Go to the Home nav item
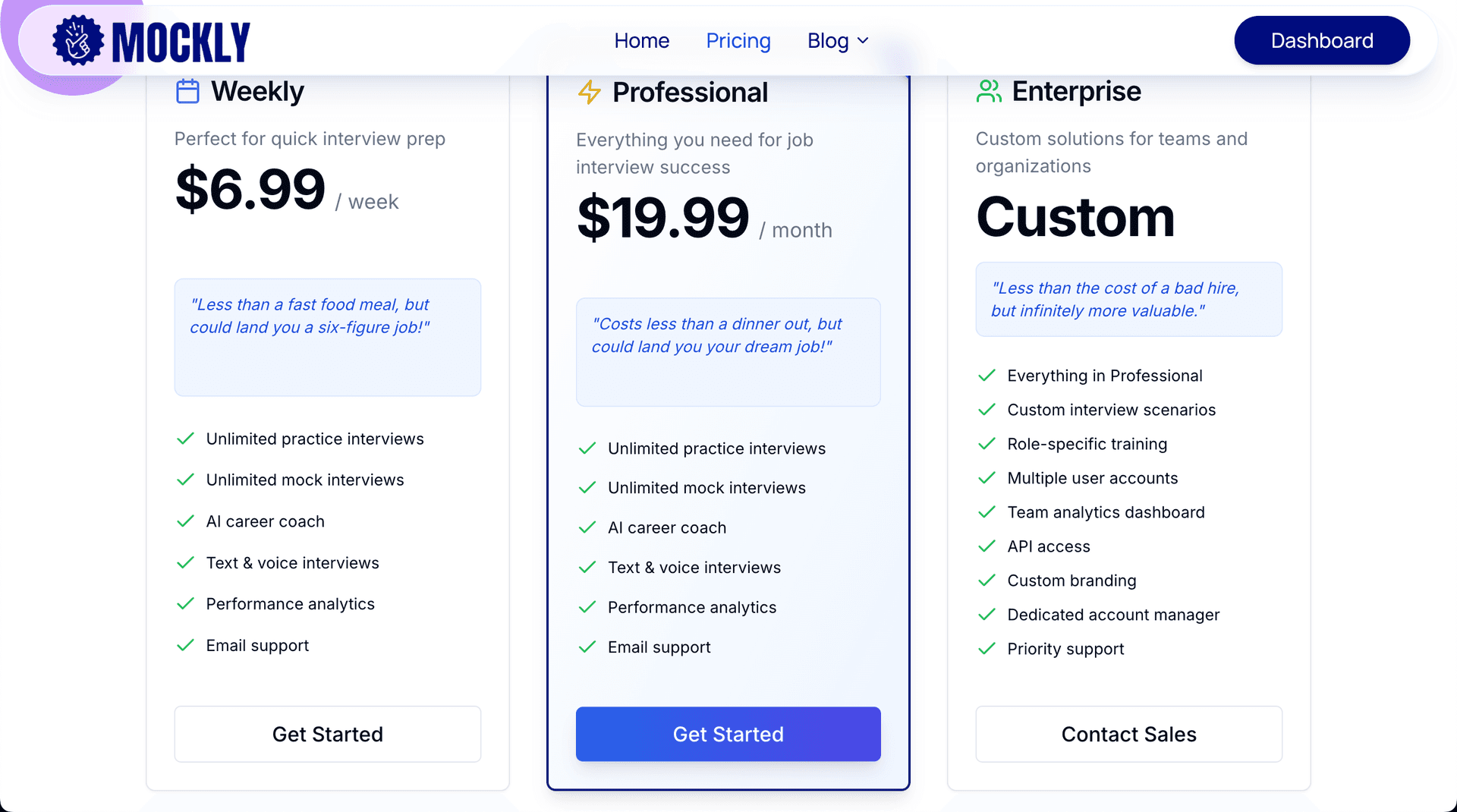The width and height of the screenshot is (1457, 812). (641, 41)
